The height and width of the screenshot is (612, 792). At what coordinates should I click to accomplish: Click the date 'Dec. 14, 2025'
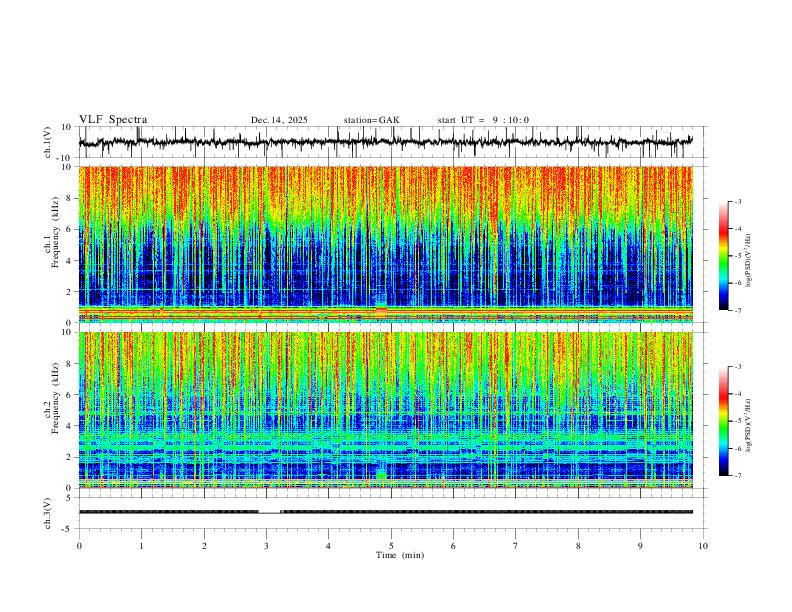coord(279,120)
